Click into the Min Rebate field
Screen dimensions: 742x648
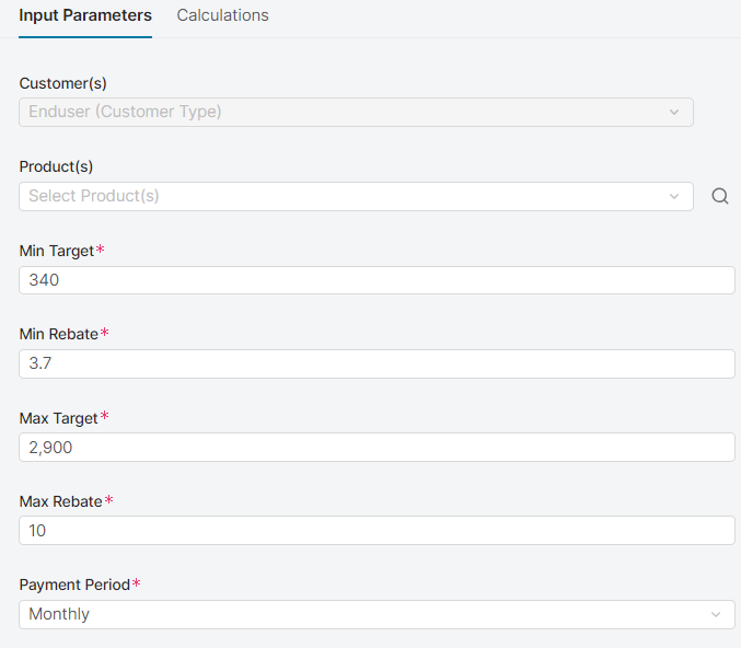click(377, 364)
